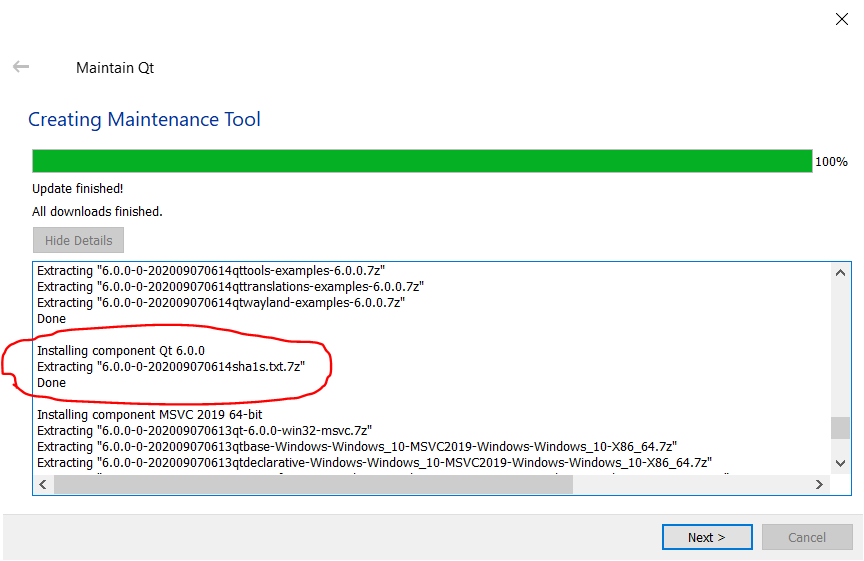This screenshot has height=561, width=864.
Task: Click the back arrow icon
Action: point(21,67)
